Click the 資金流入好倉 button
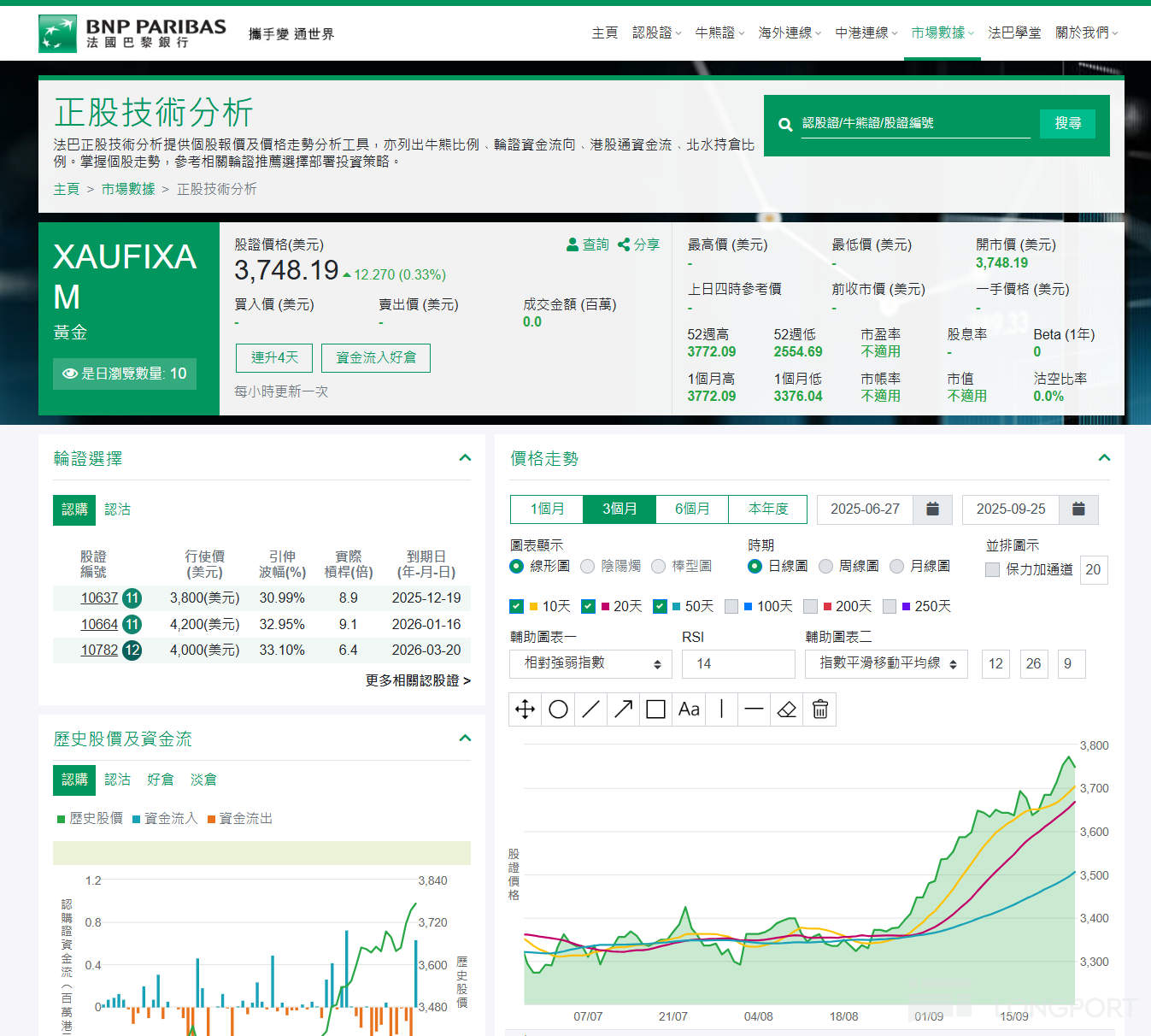The image size is (1151, 1036). pos(376,358)
